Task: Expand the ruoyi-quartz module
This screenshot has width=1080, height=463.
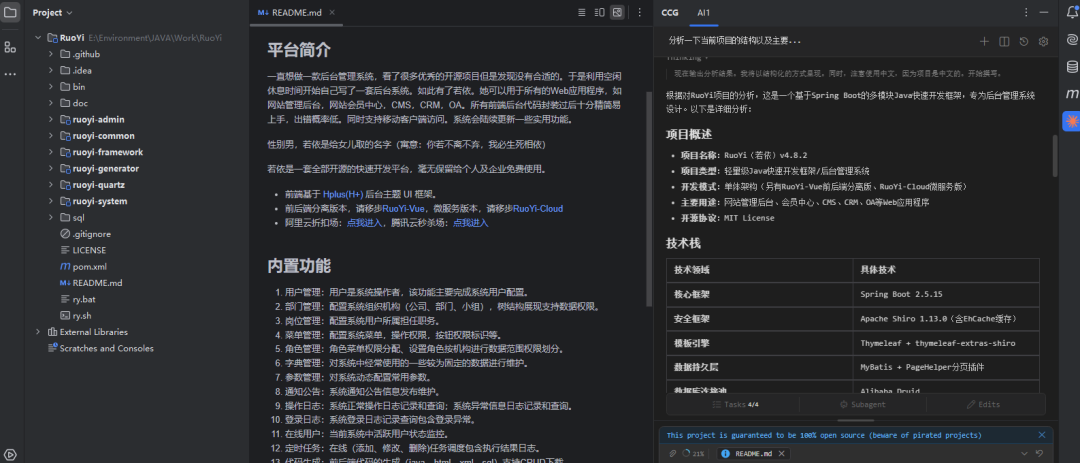Action: (x=51, y=185)
